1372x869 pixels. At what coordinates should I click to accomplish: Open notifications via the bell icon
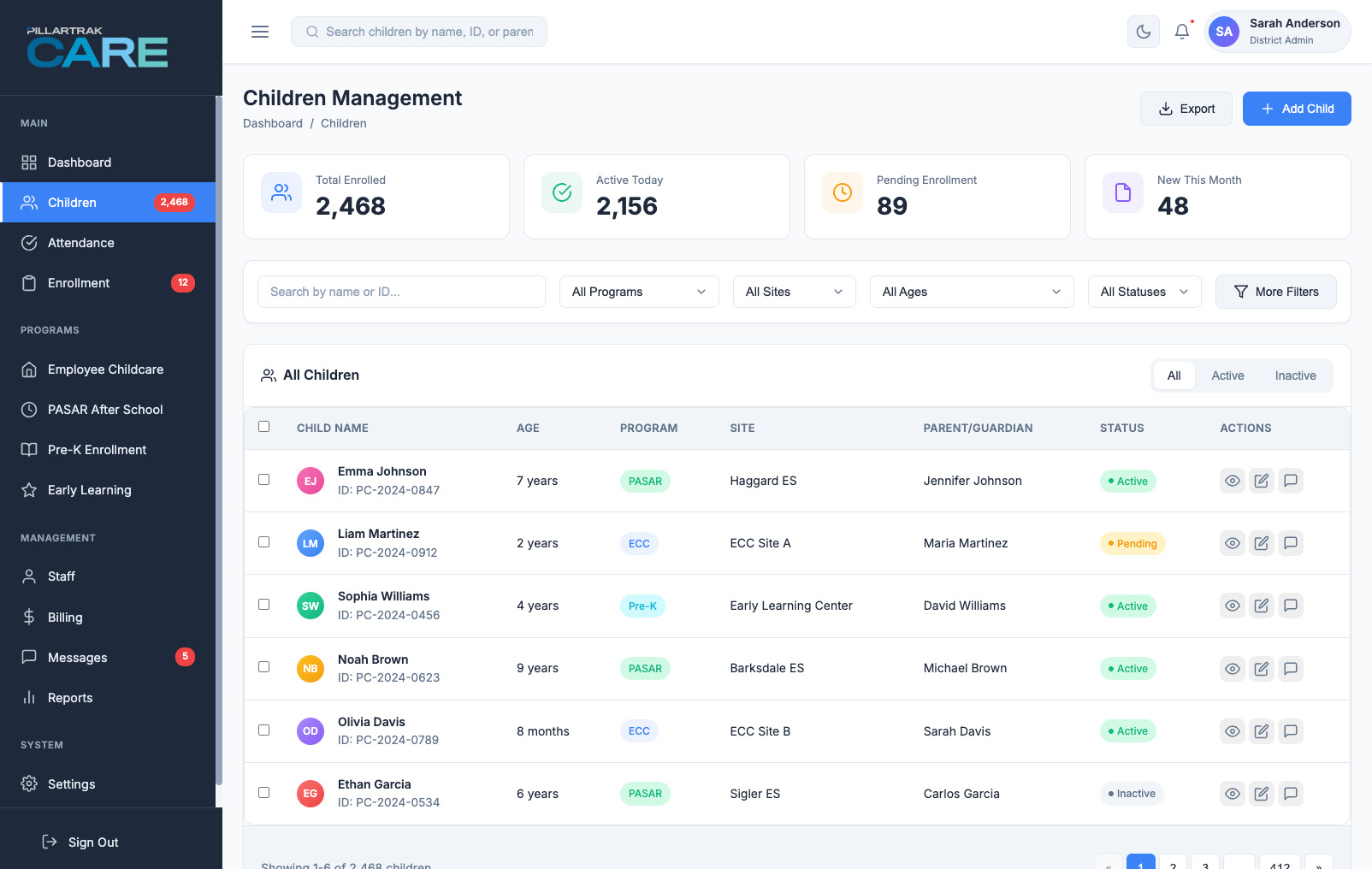(1181, 32)
